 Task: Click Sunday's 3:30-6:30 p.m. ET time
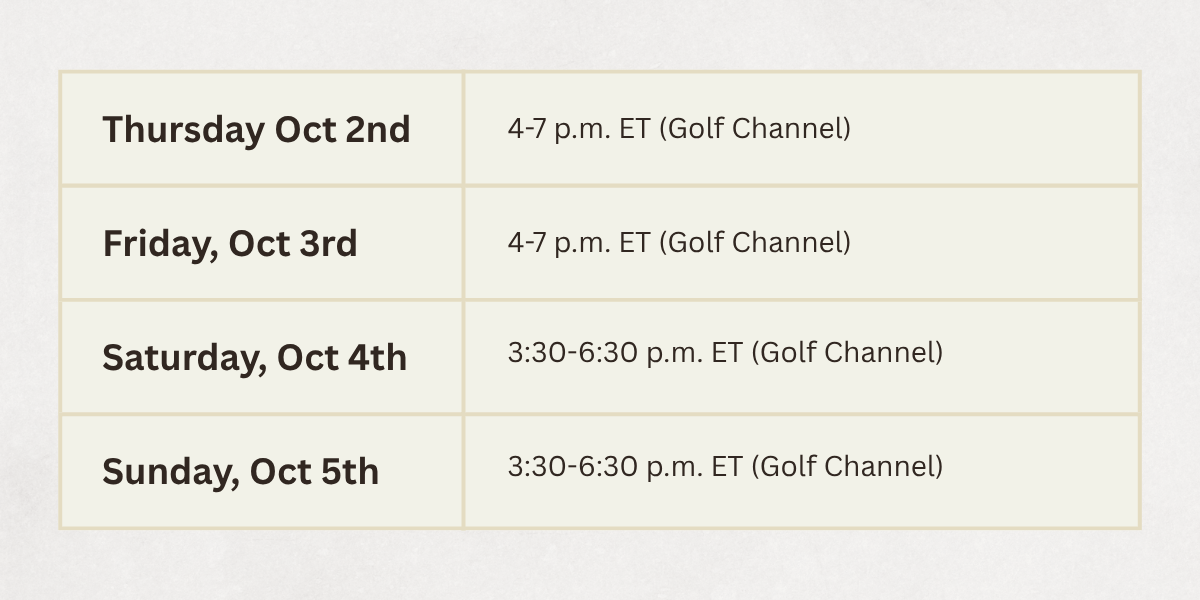point(625,467)
